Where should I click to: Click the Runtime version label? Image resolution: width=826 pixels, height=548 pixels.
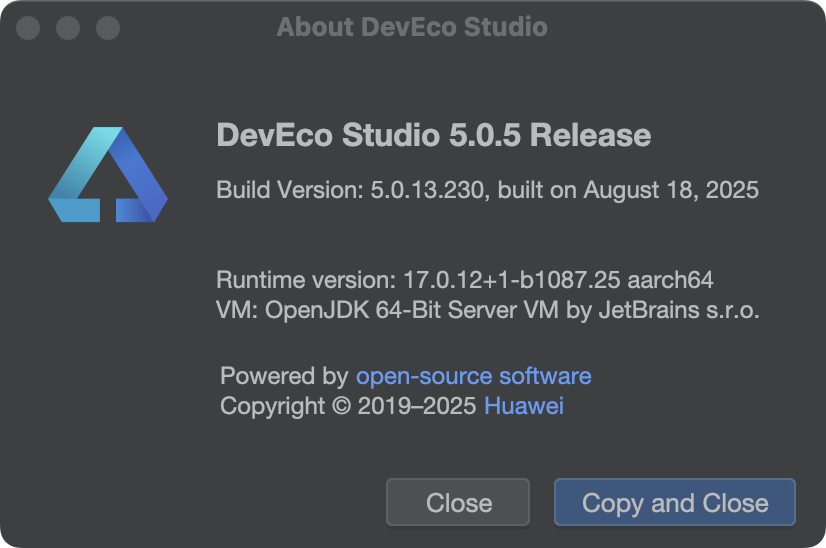305,279
